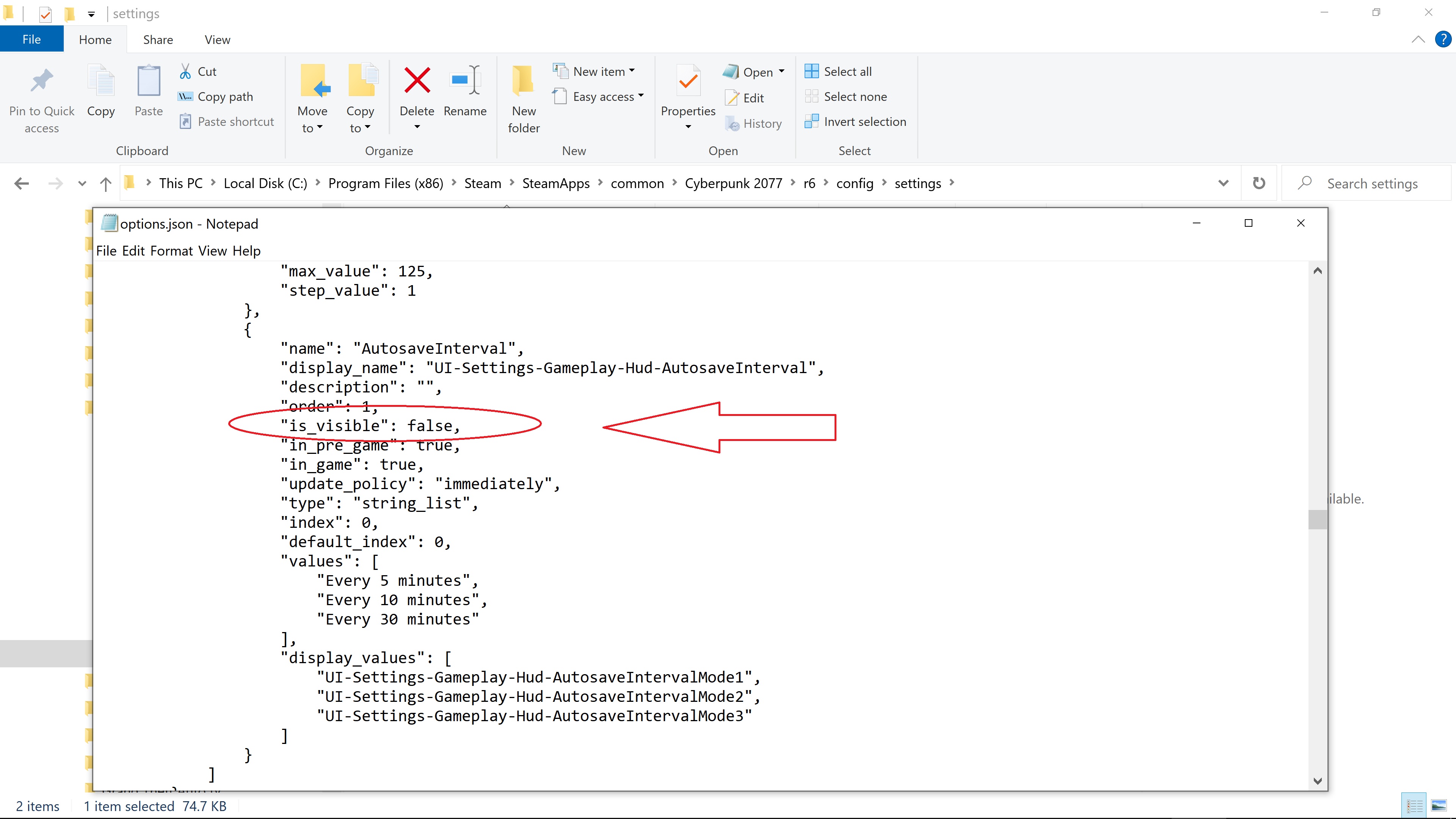The height and width of the screenshot is (819, 1456).
Task: Click the Notepad vertical scrollbar thumb
Action: (x=1317, y=519)
